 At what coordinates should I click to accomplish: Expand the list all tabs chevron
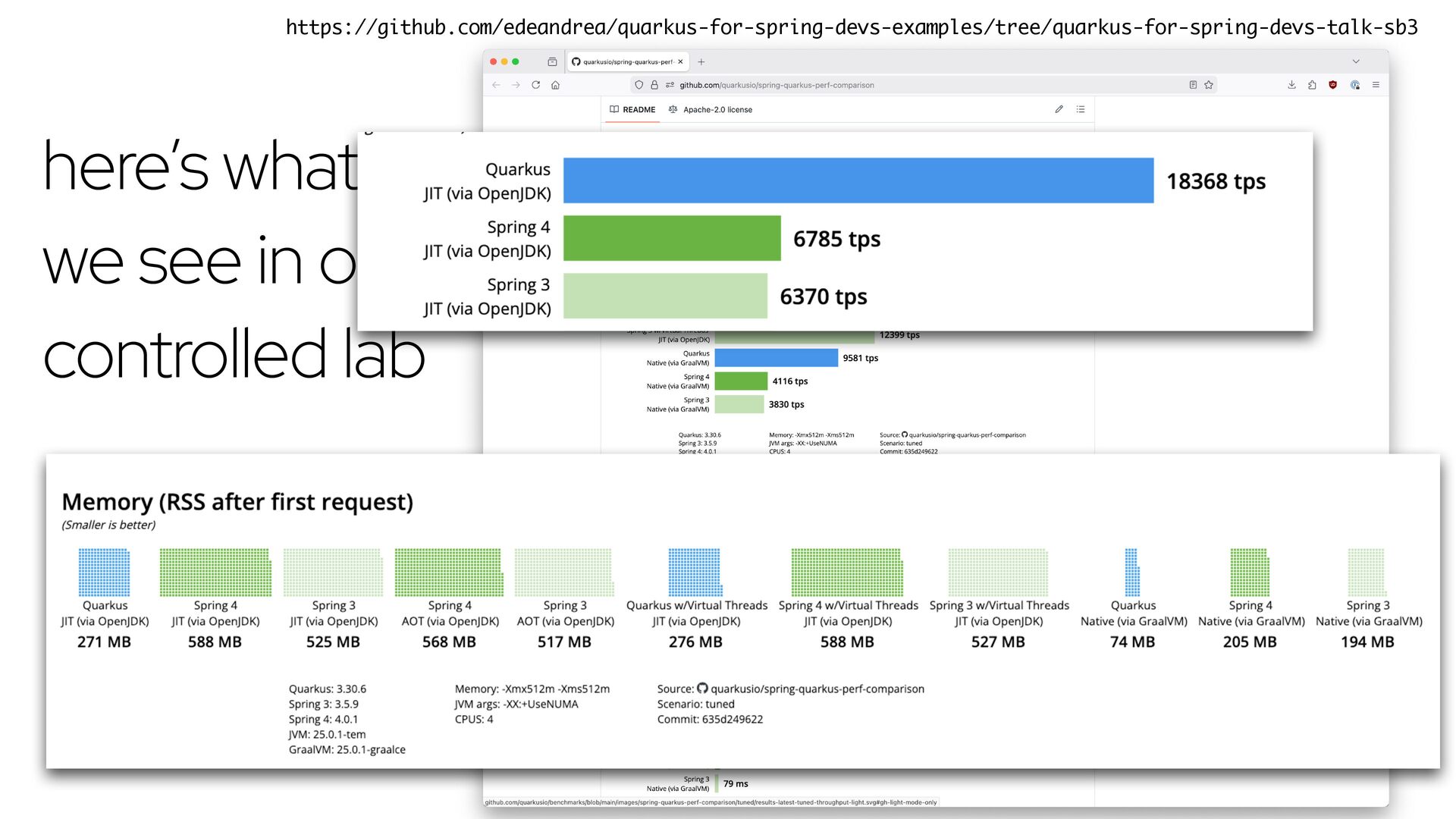coord(1356,61)
